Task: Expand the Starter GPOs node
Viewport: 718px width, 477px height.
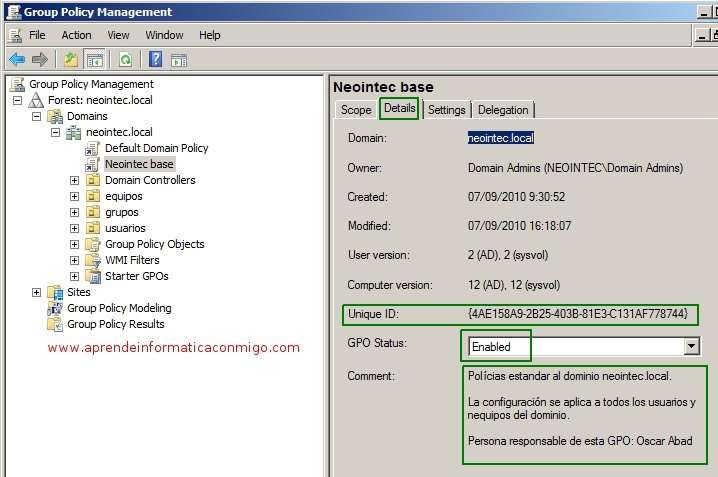Action: (x=74, y=276)
